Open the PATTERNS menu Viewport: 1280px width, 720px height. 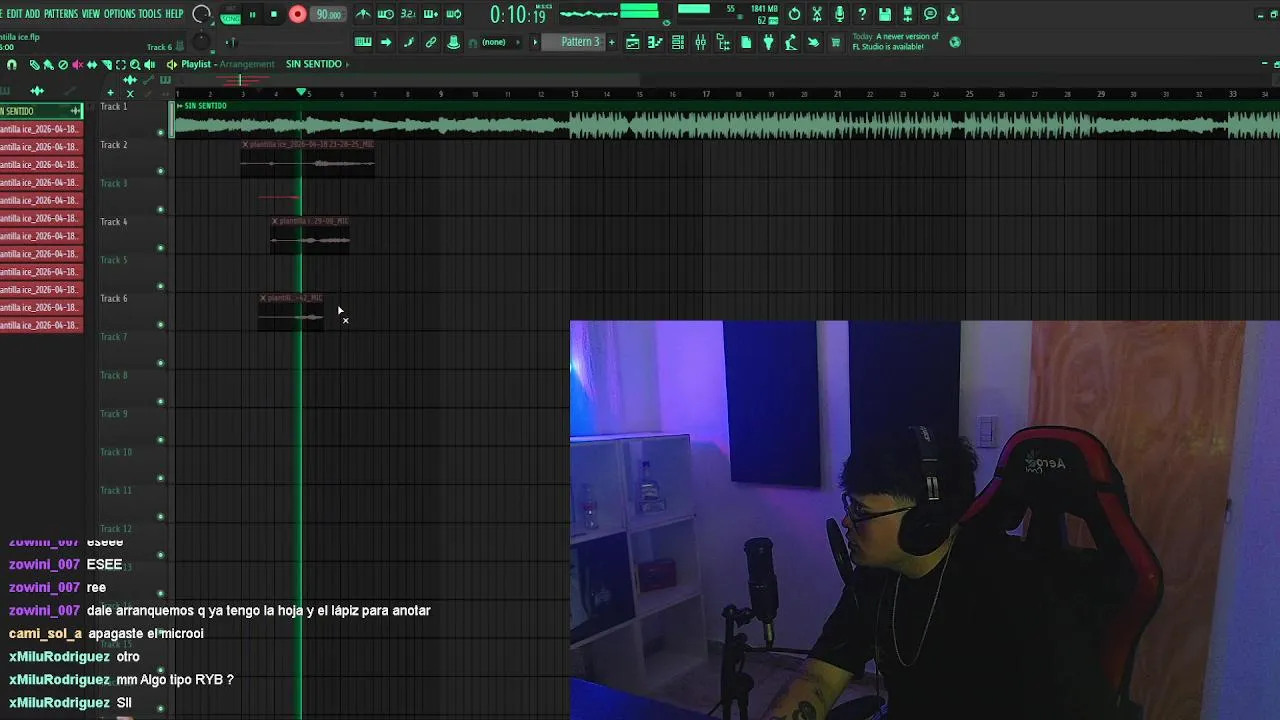(x=61, y=14)
